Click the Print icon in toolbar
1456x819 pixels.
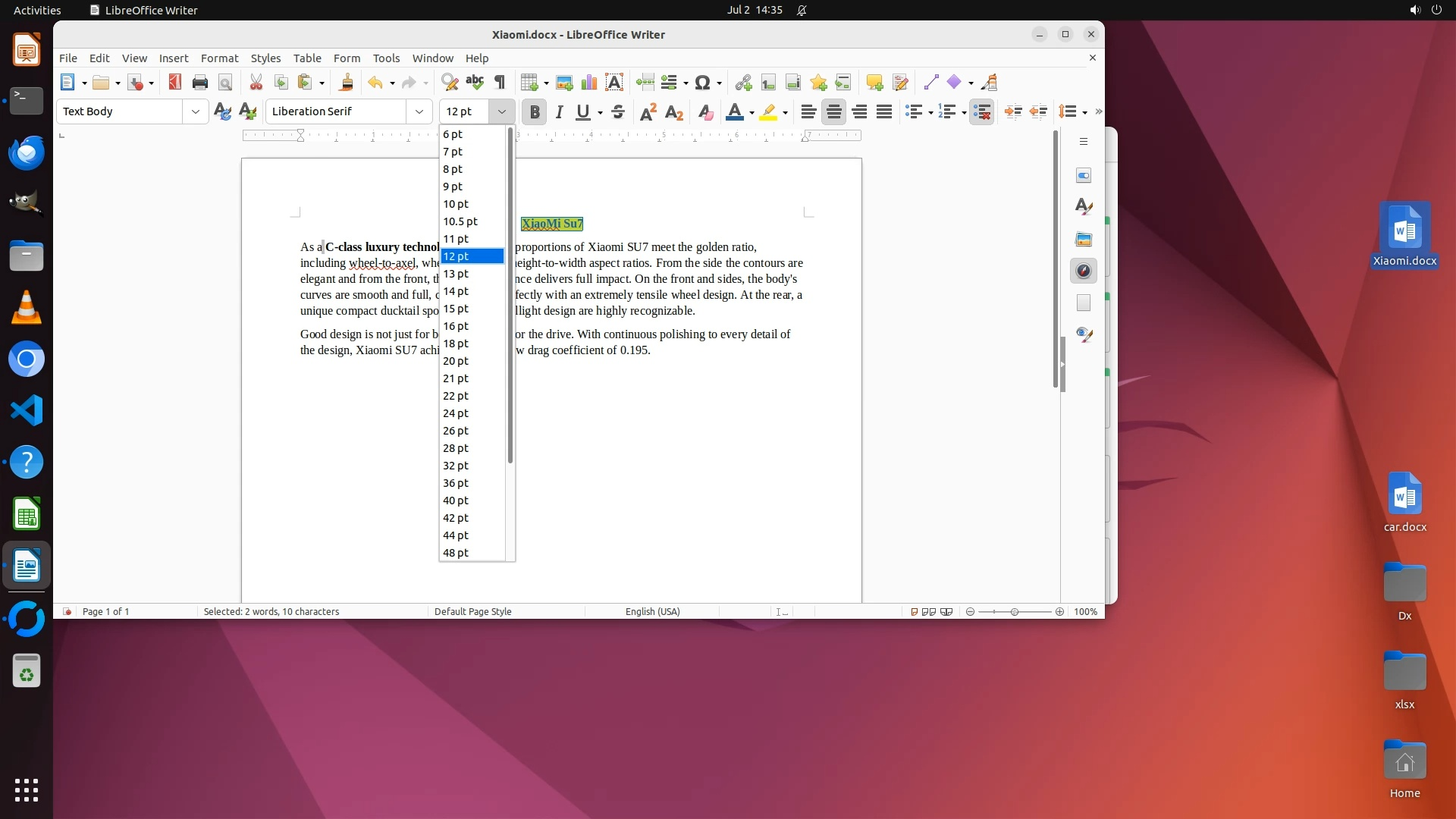click(x=200, y=83)
